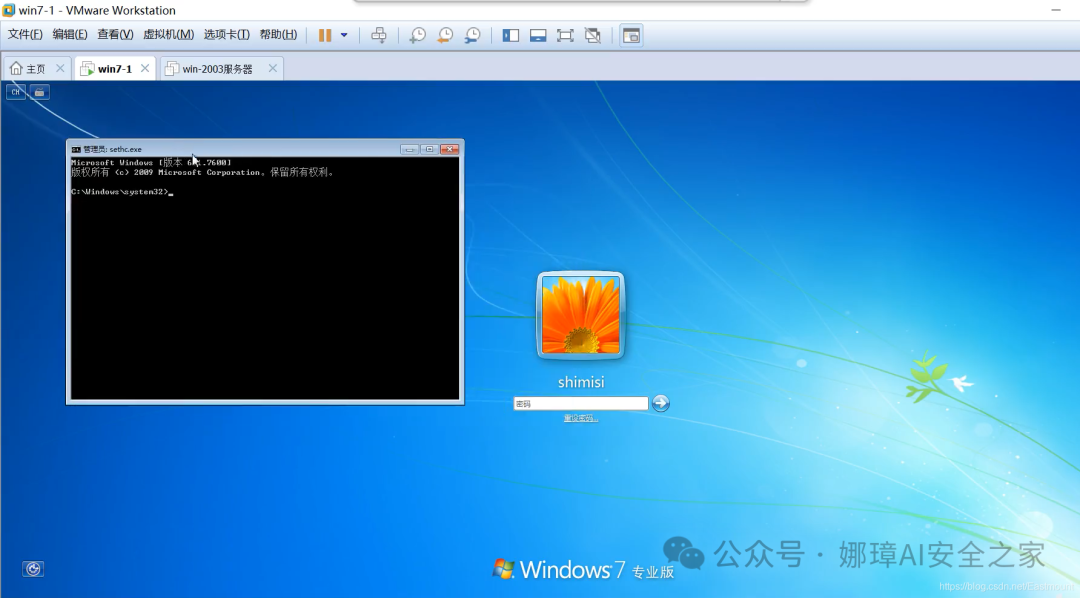Enter full screen mode icon
The image size is (1080, 598).
[x=565, y=35]
